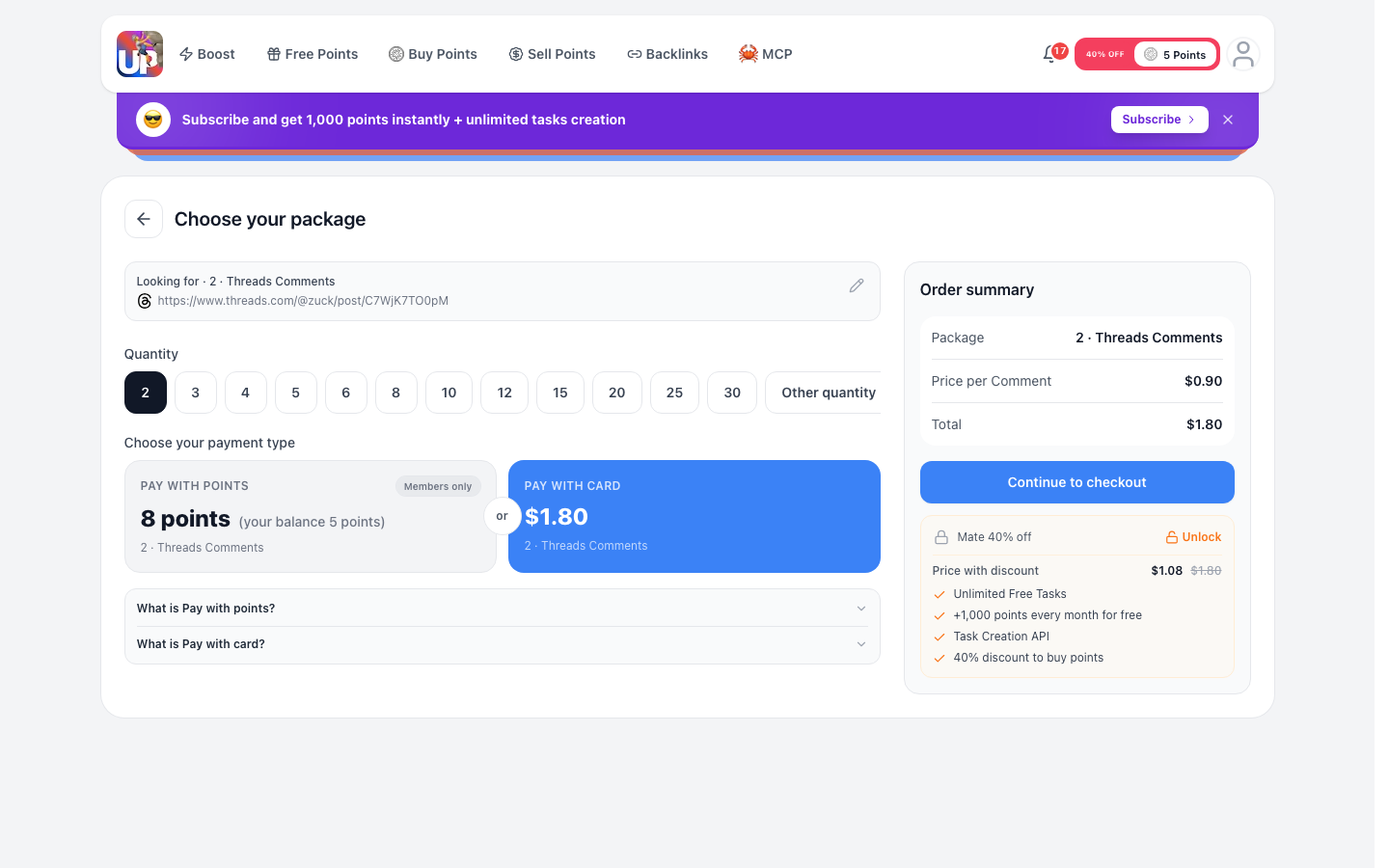Click the UP site logo
Screen dimensions: 1389x868
click(140, 54)
